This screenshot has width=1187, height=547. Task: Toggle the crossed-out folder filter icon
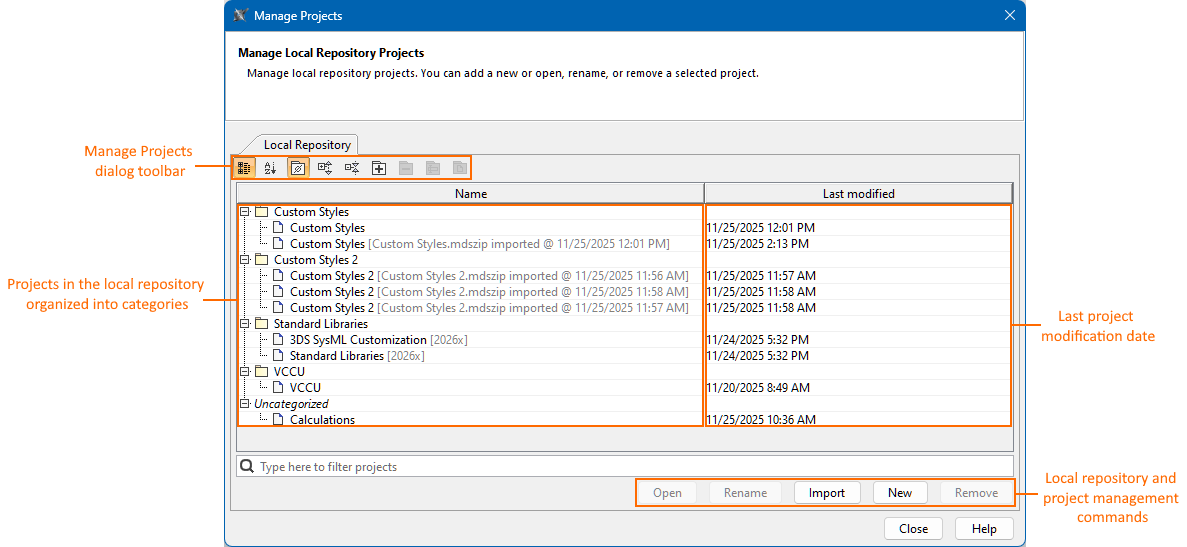coord(298,168)
